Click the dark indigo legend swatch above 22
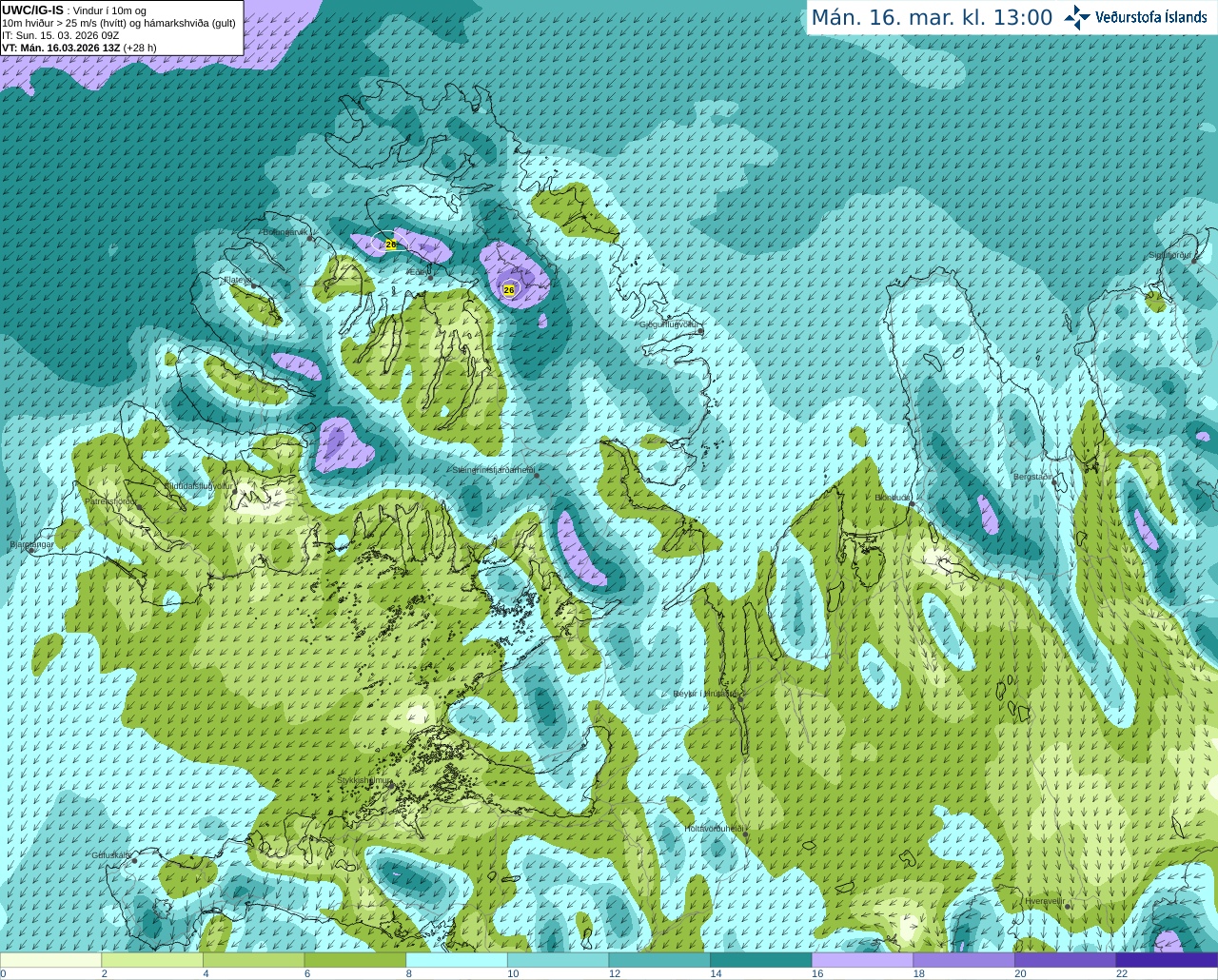Viewport: 1218px width, 980px height. 1167,960
